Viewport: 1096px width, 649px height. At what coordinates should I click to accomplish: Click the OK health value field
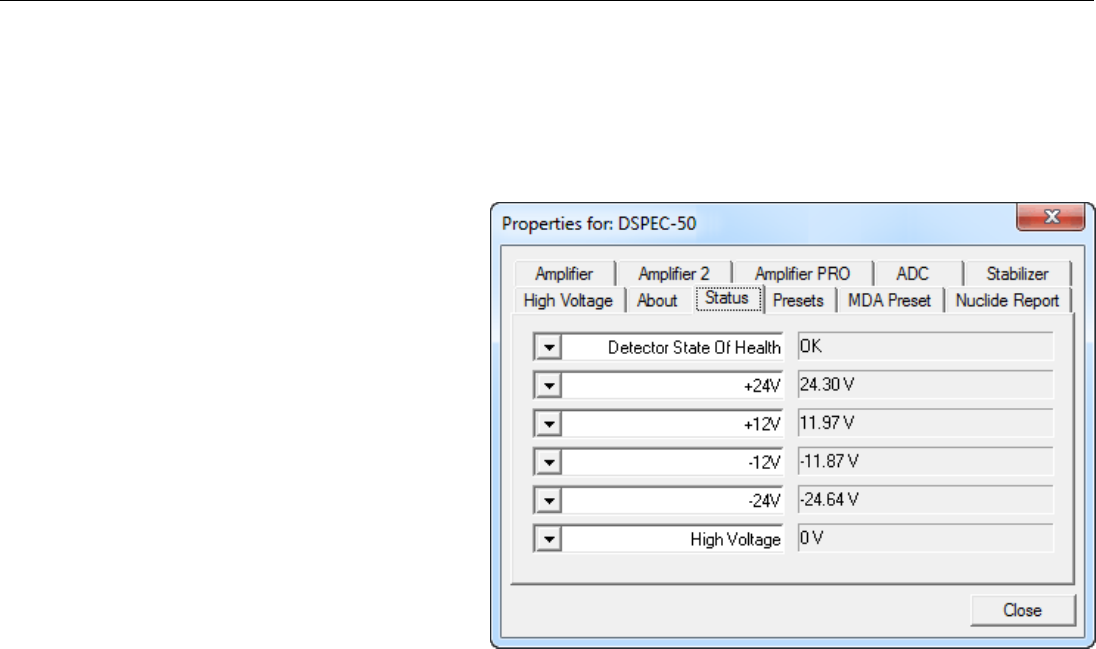[x=925, y=346]
